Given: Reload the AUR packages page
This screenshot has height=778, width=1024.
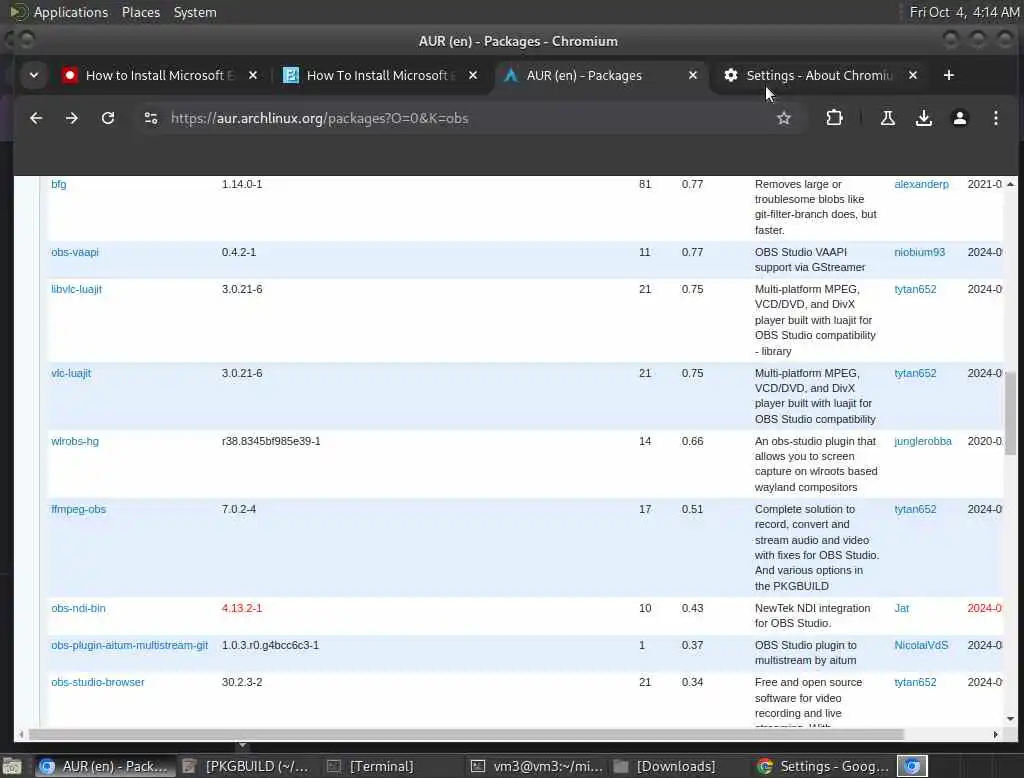Looking at the screenshot, I should point(108,118).
